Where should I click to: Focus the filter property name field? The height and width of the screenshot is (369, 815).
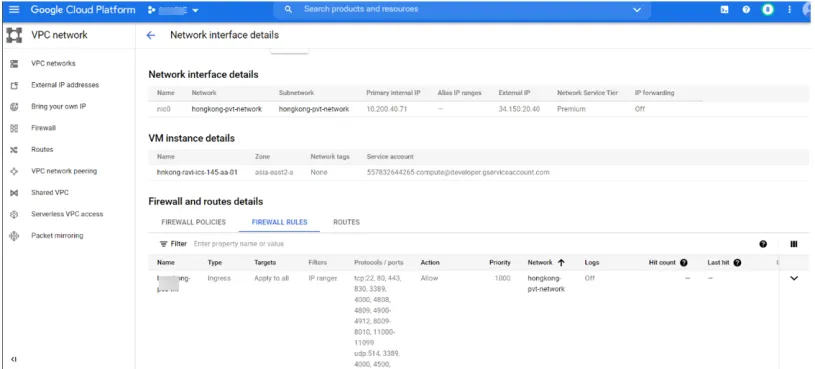point(239,244)
